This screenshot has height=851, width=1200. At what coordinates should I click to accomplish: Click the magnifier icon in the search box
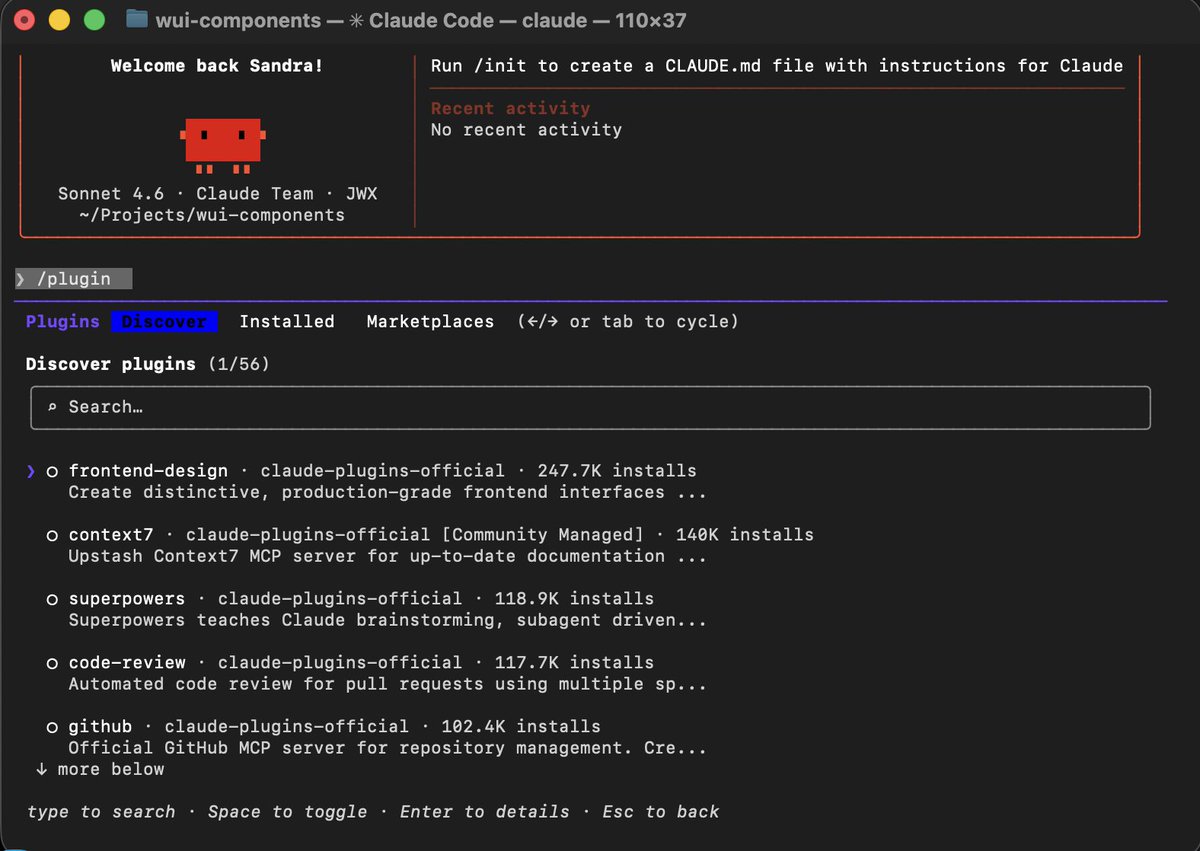51,407
